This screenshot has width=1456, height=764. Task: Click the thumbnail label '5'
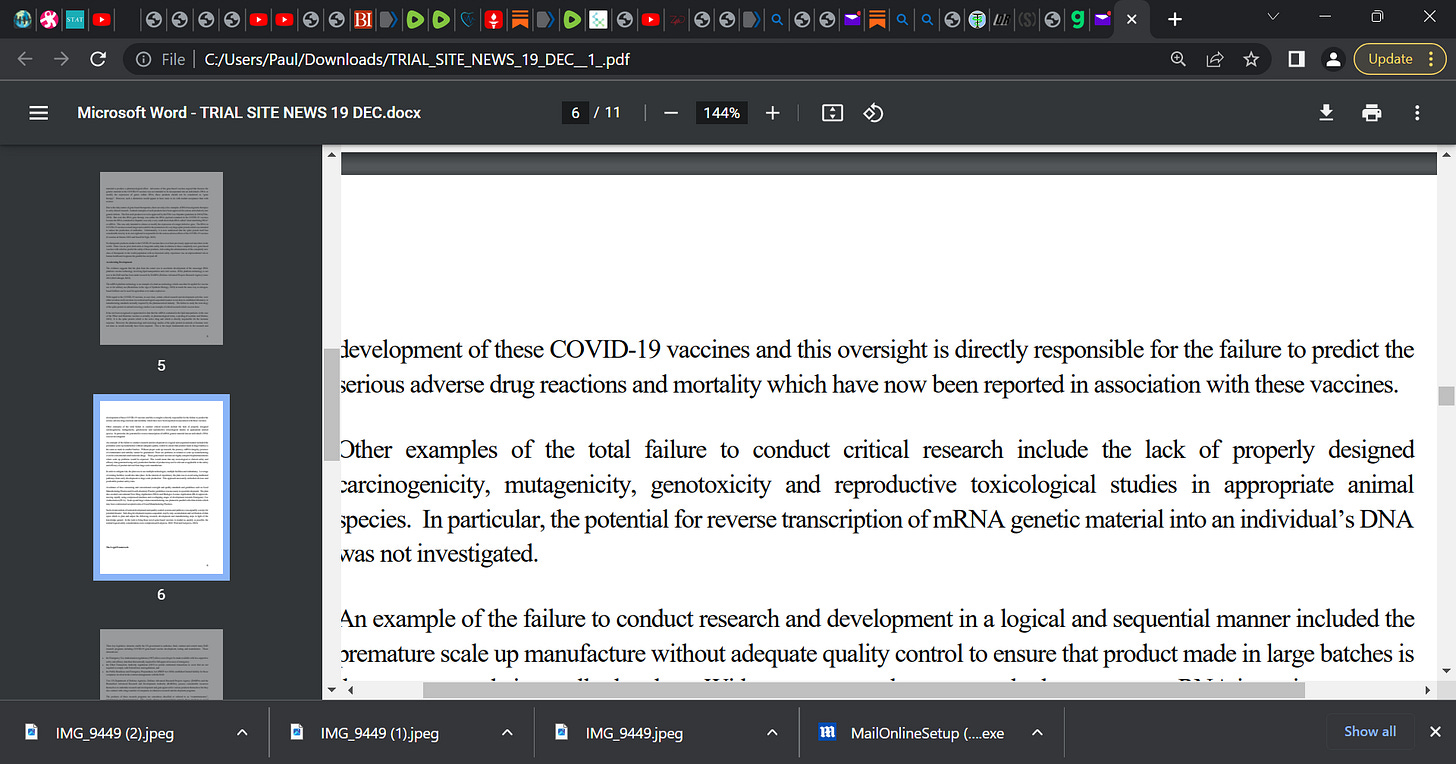162,365
